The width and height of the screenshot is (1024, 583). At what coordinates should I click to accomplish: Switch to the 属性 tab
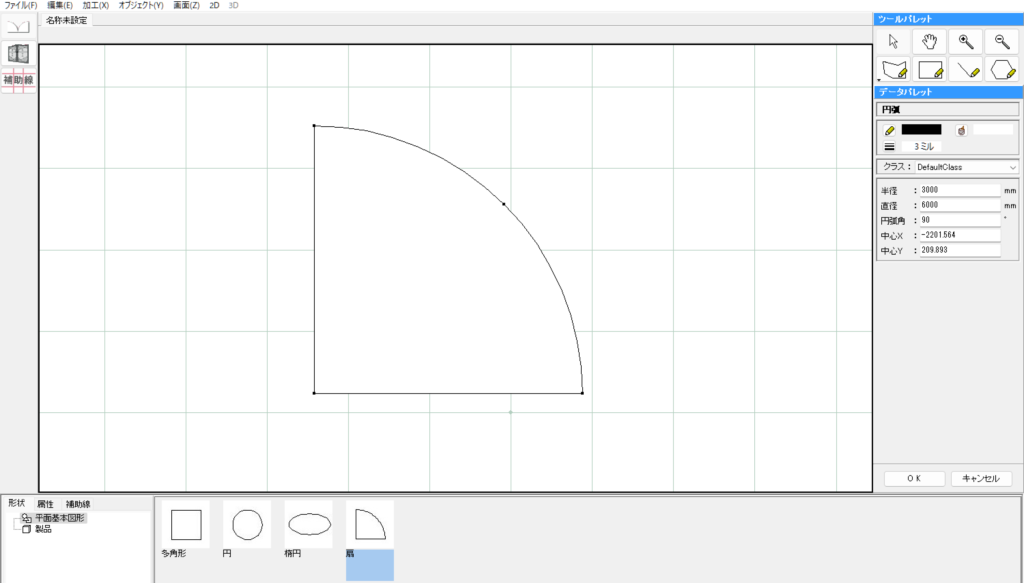tap(46, 504)
